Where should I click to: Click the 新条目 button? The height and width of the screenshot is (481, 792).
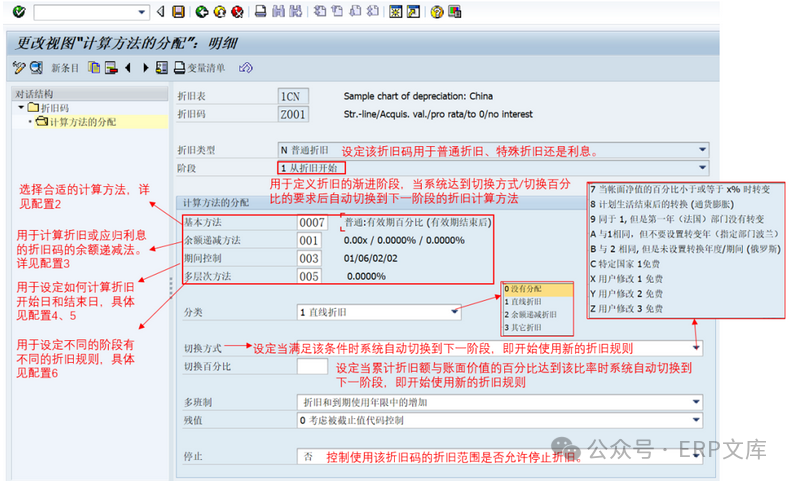pos(65,68)
